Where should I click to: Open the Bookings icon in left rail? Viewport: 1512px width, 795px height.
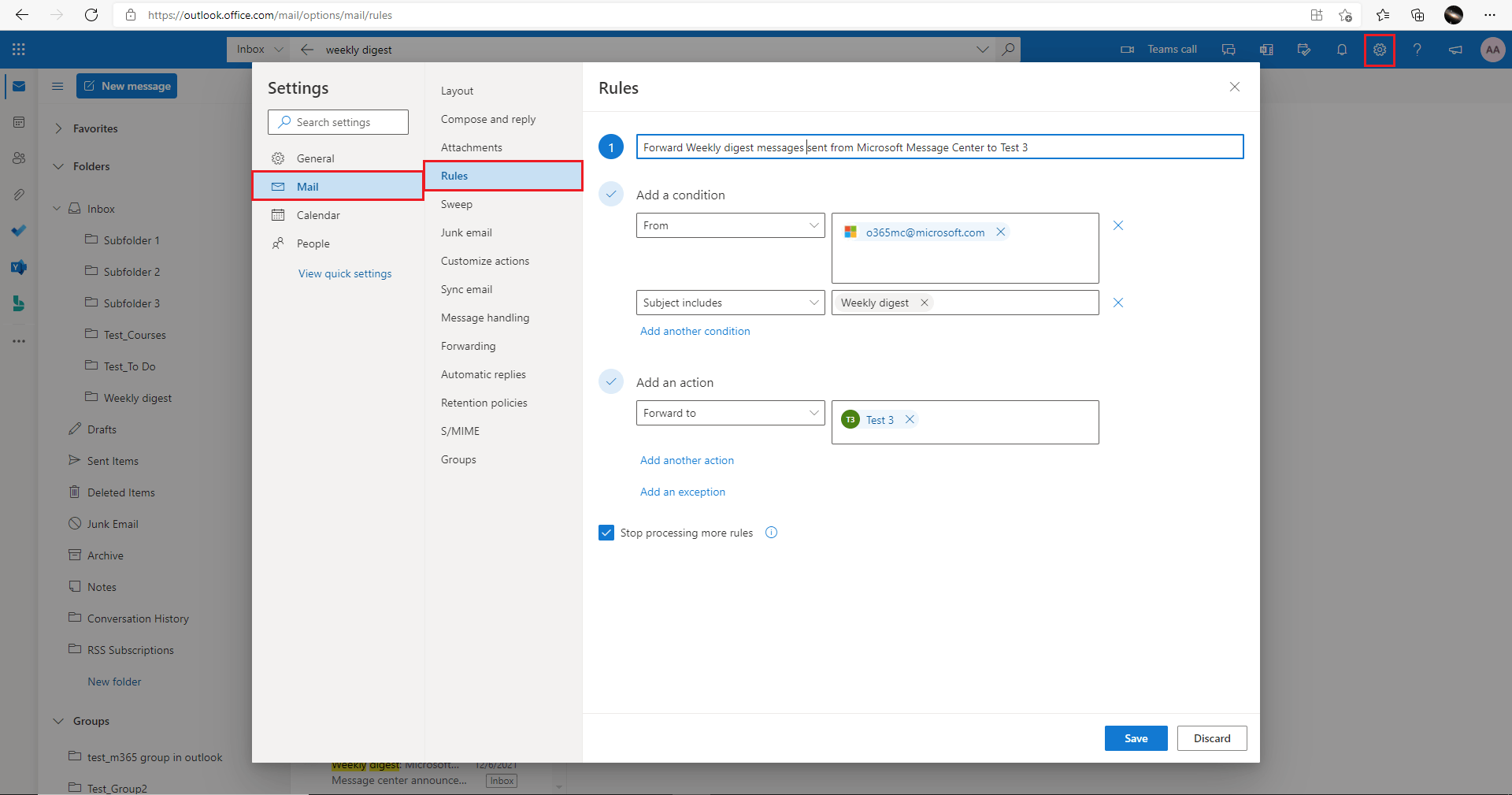[19, 303]
